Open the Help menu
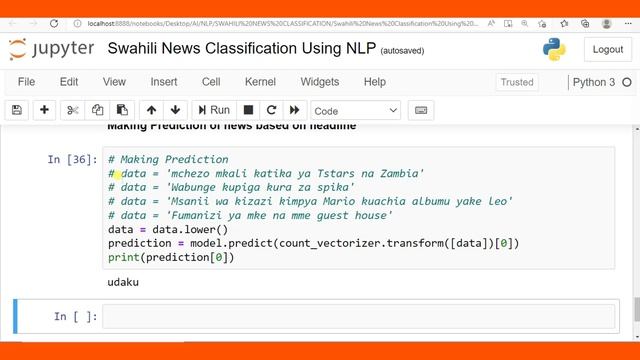 pyautogui.click(x=375, y=82)
